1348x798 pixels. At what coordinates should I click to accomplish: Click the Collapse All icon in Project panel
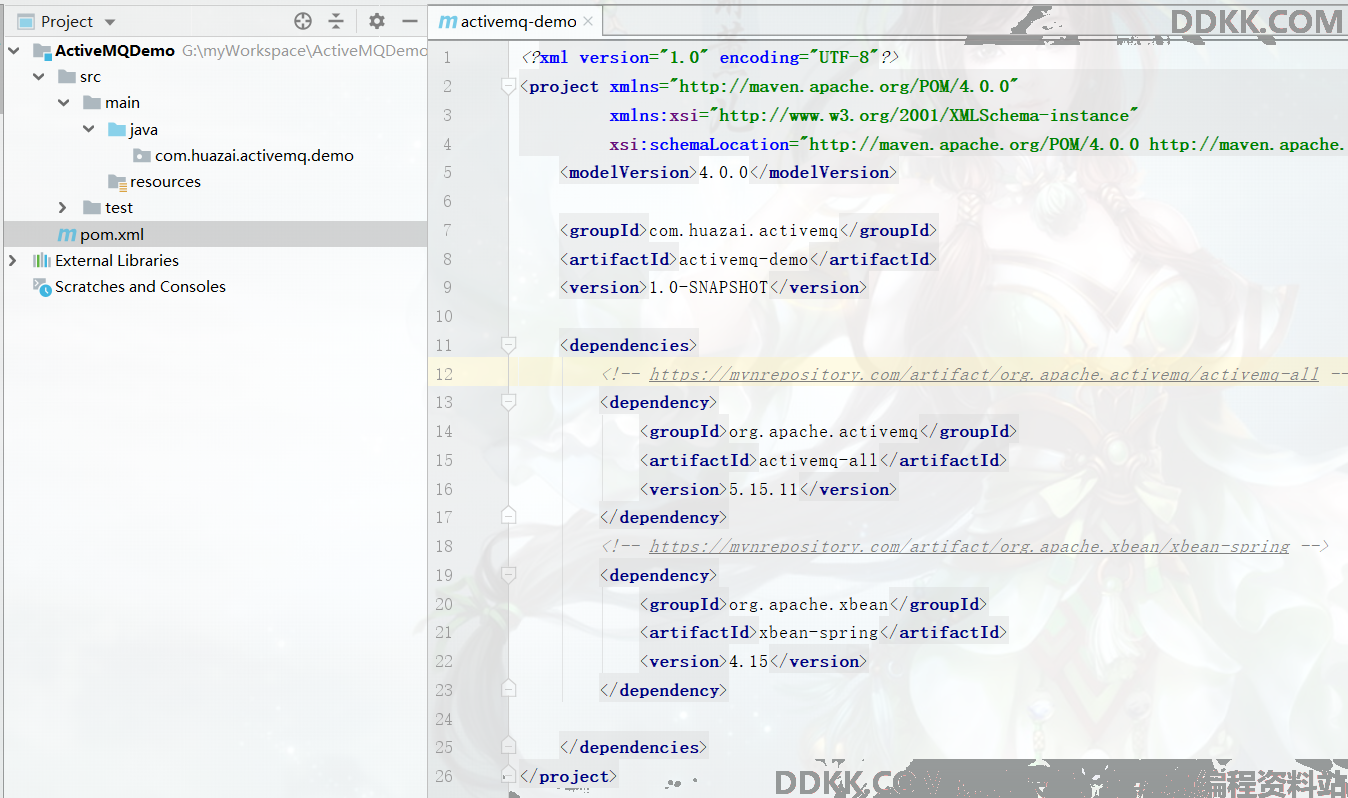pos(336,21)
